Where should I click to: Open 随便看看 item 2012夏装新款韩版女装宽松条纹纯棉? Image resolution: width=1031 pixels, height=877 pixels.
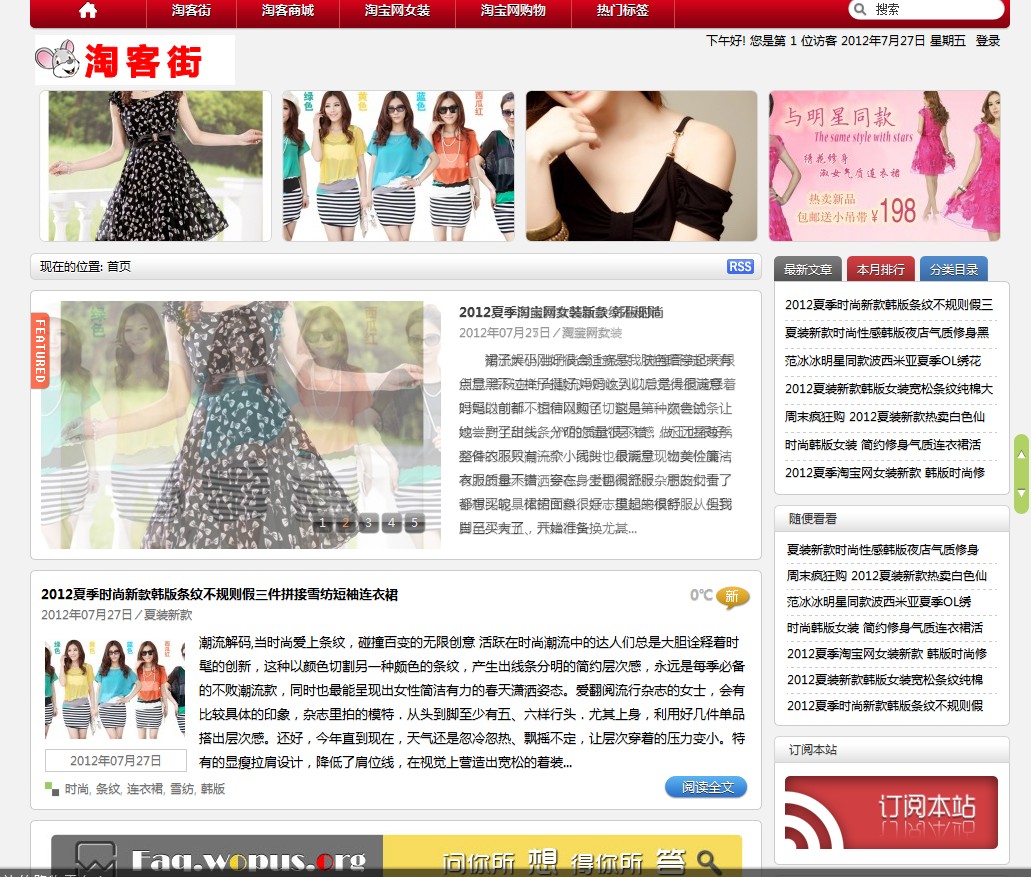point(885,680)
